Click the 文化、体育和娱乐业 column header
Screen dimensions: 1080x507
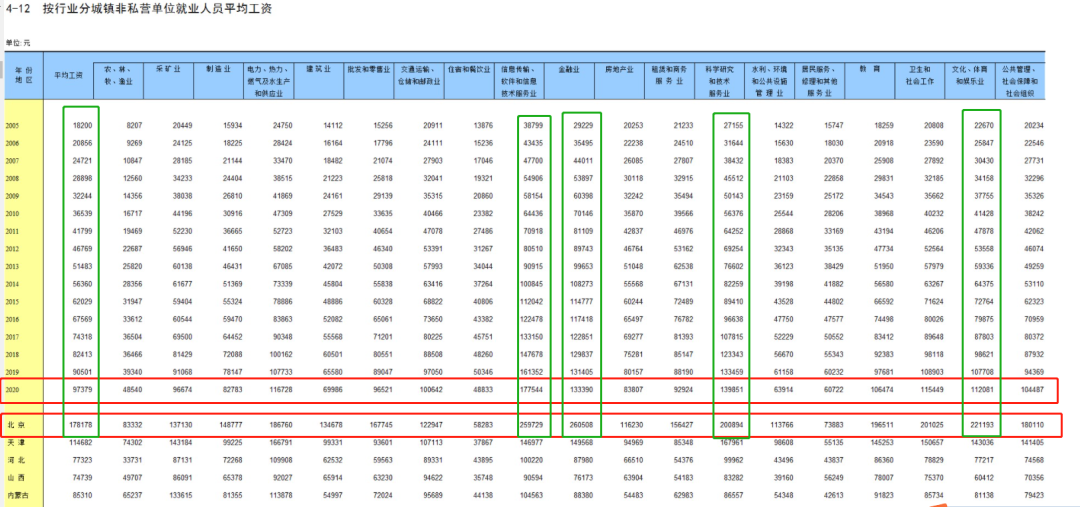[x=970, y=75]
